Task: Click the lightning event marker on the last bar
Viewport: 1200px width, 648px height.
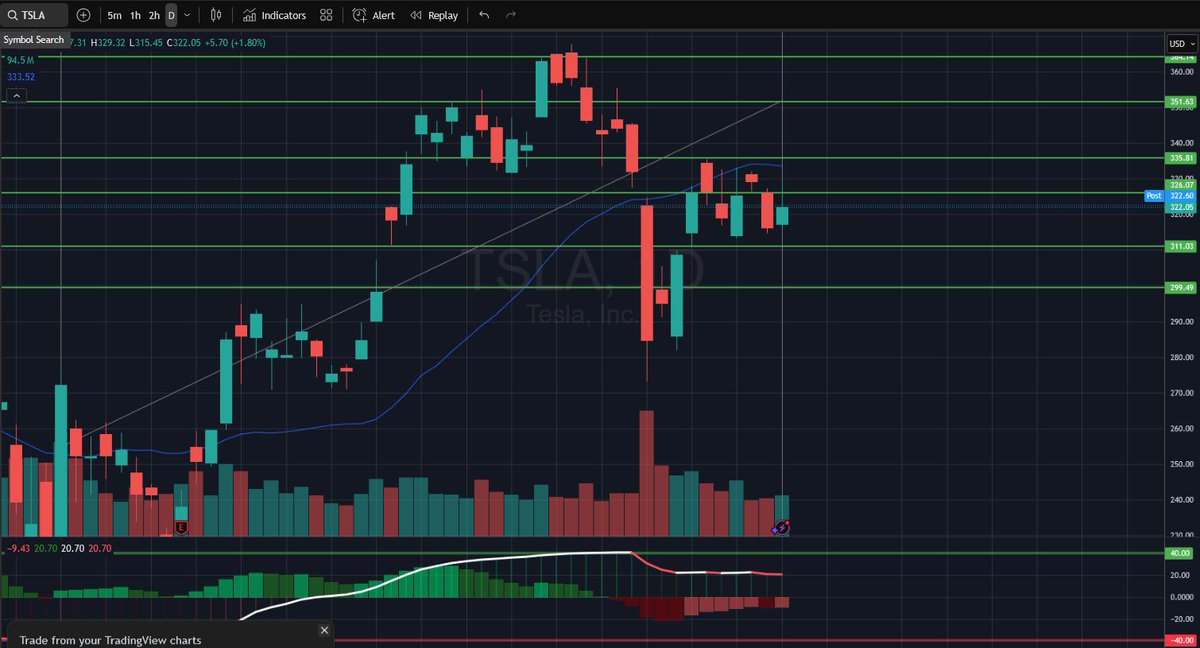Action: (783, 527)
